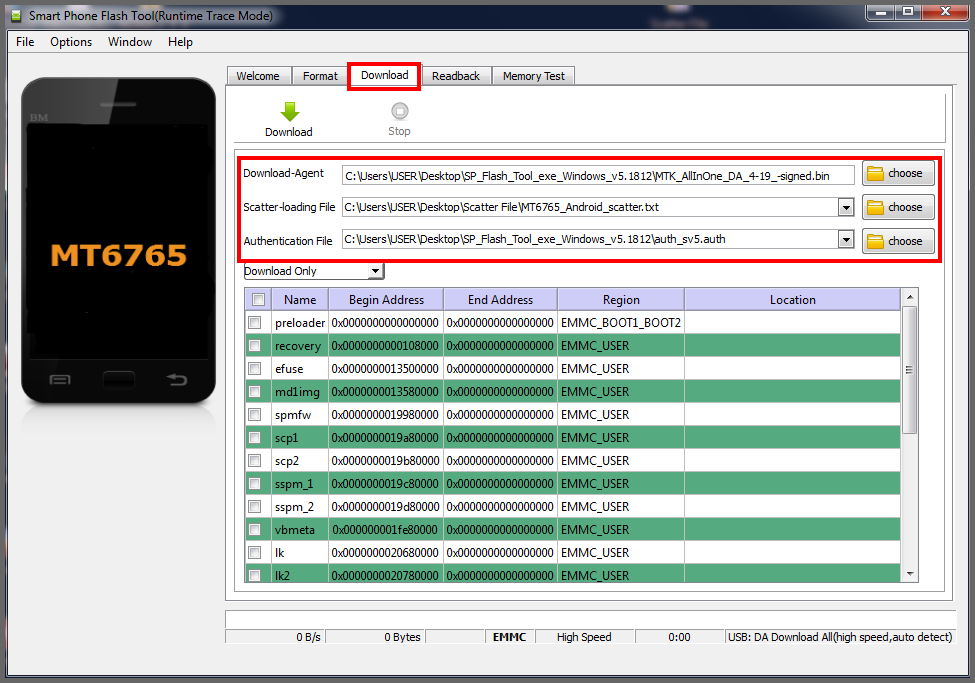
Task: Click folder icon to choose Download-Agent
Action: click(876, 174)
